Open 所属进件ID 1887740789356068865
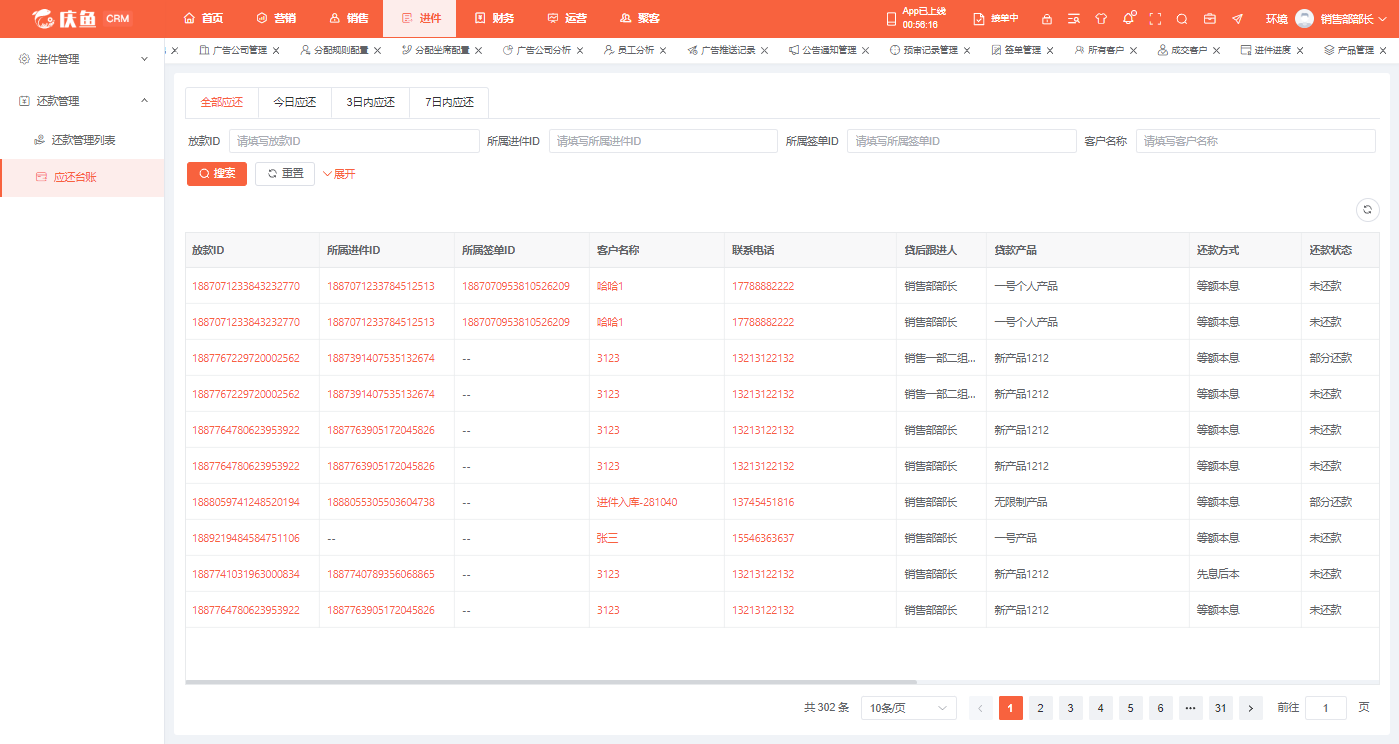This screenshot has height=744, width=1399. point(381,574)
